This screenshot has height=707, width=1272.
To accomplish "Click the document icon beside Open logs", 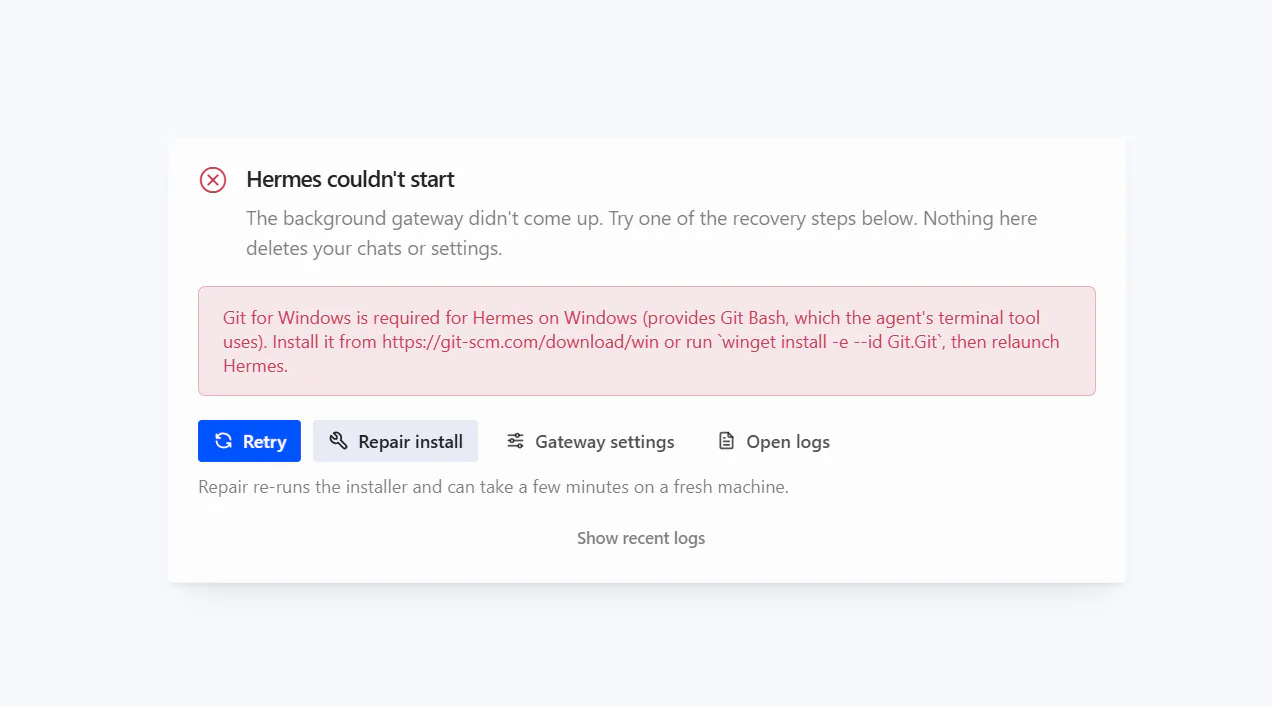I will (x=727, y=441).
